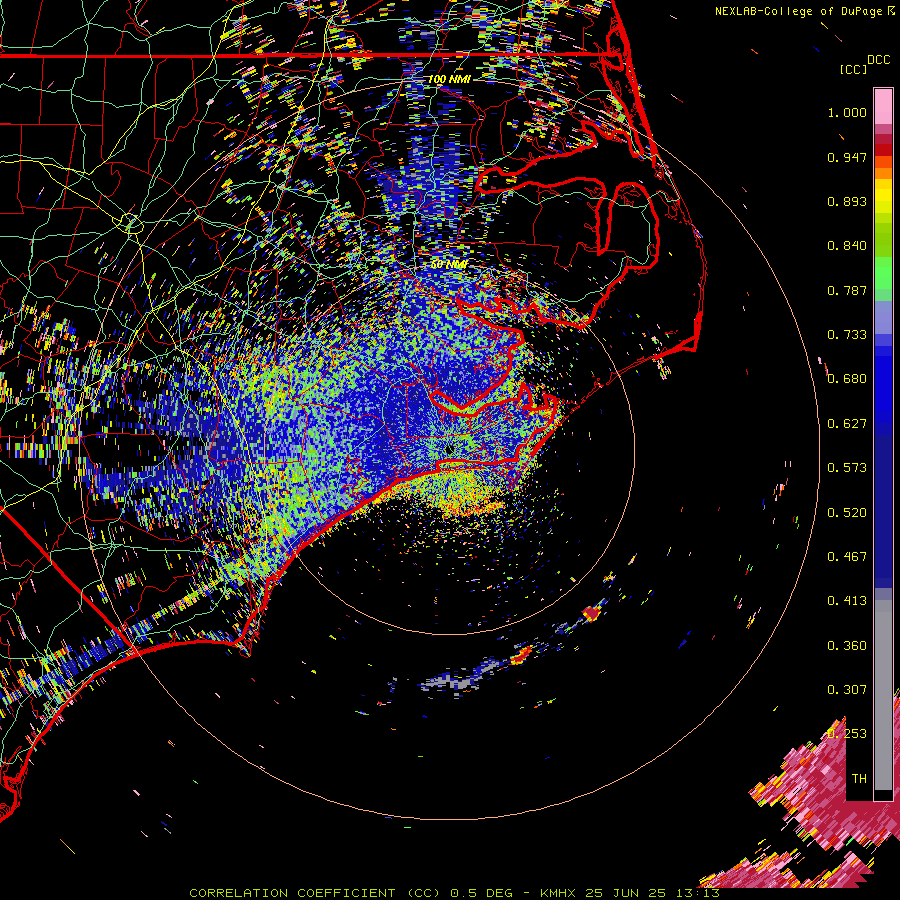Click the 1.000 legend value
This screenshot has height=900, width=900.
(847, 112)
